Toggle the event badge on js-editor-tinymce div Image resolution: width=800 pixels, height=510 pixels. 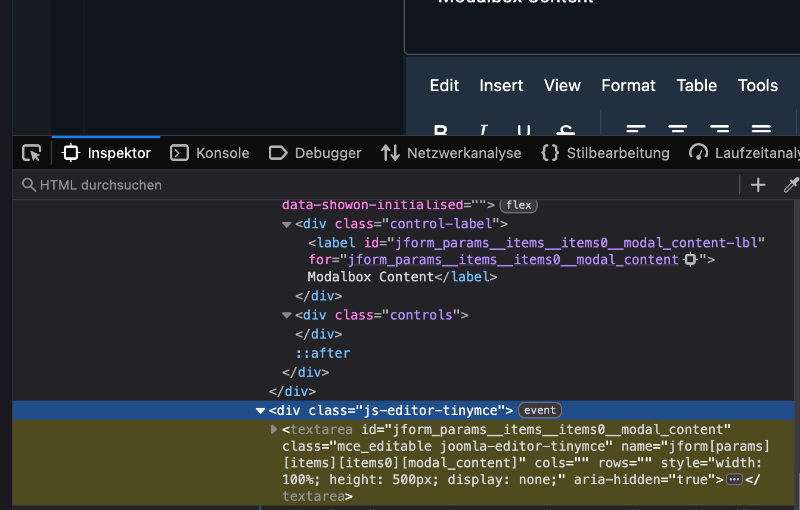point(540,410)
